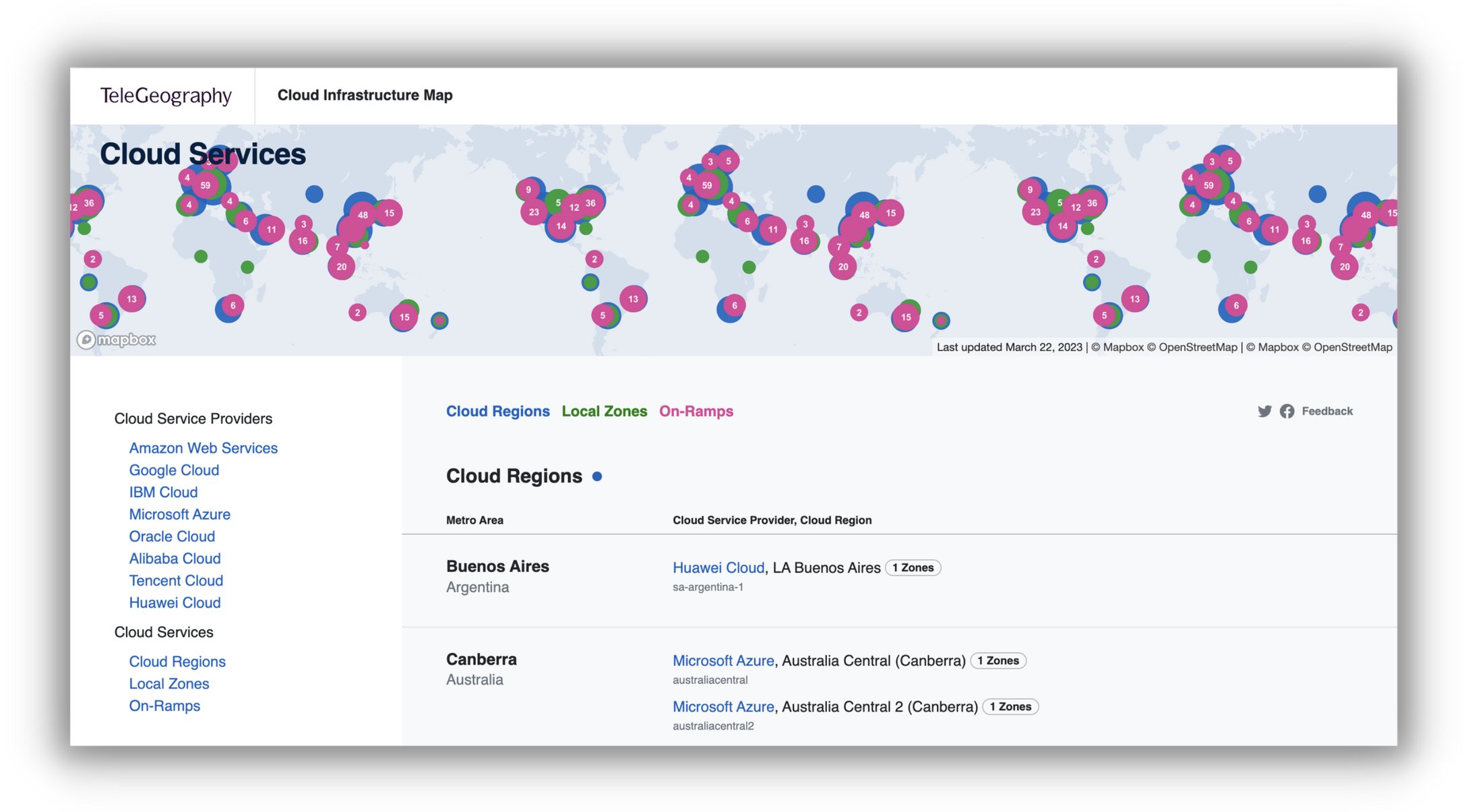
Task: Click the Mapbox logo on the map
Action: point(117,340)
